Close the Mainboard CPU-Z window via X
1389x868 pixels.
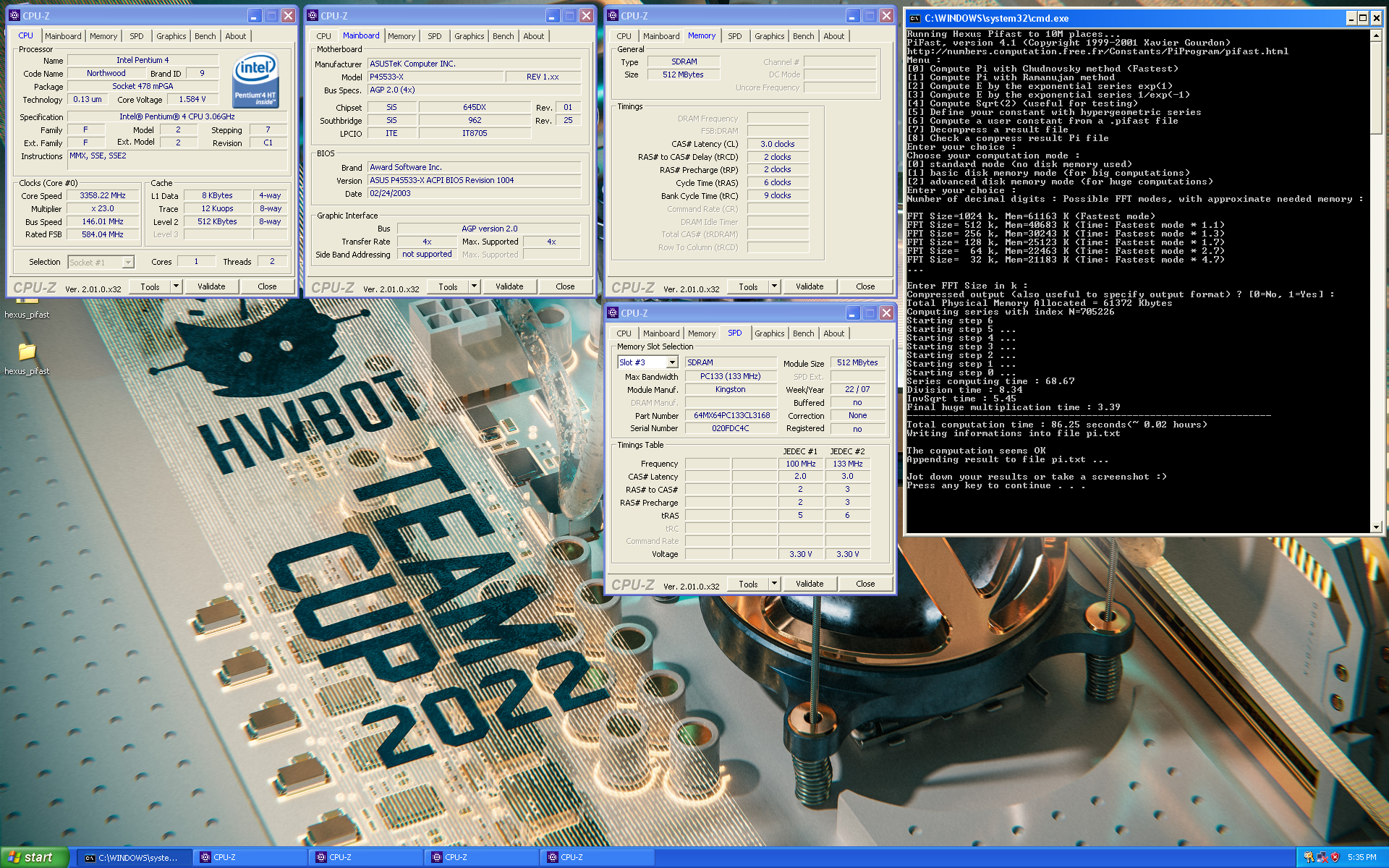click(x=586, y=15)
